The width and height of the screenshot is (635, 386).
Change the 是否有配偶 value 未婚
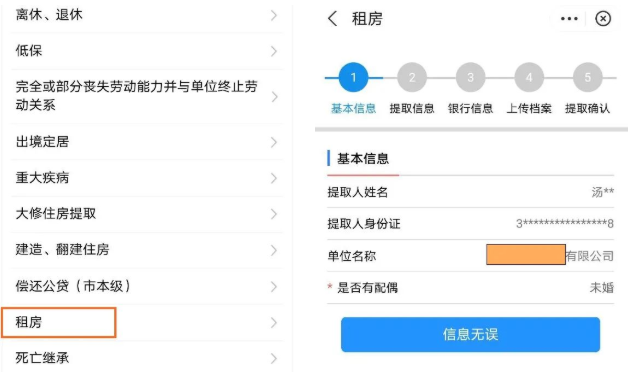601,288
